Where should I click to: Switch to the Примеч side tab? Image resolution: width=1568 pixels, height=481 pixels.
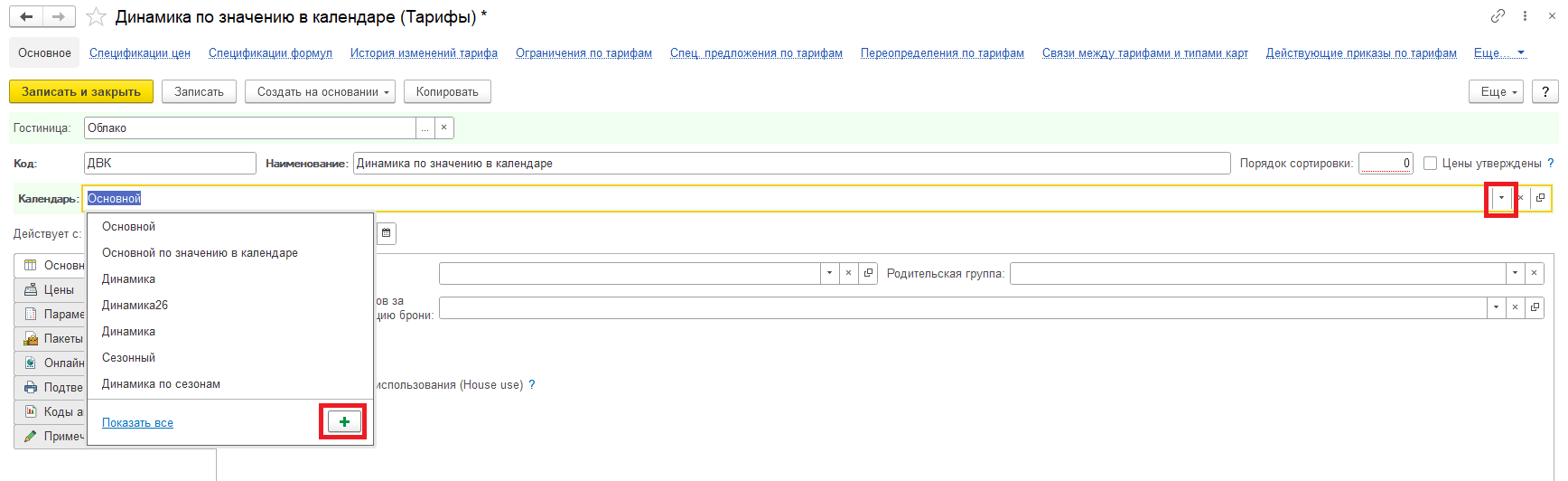pos(51,437)
